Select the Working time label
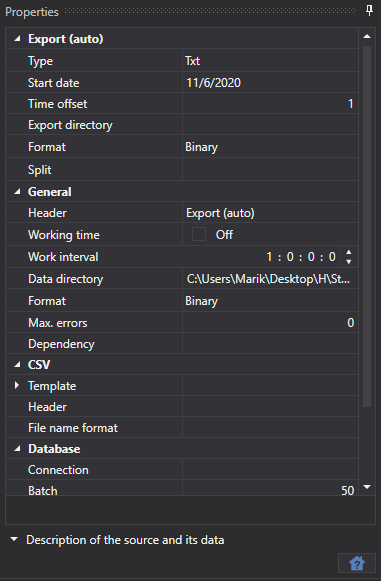 tap(64, 235)
